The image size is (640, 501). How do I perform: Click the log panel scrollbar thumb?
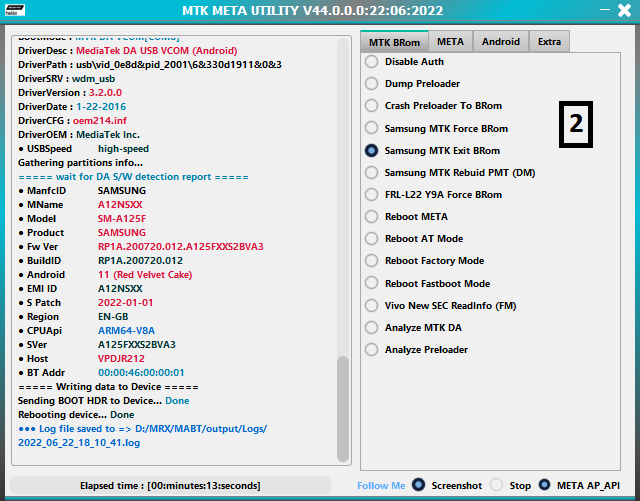click(343, 409)
